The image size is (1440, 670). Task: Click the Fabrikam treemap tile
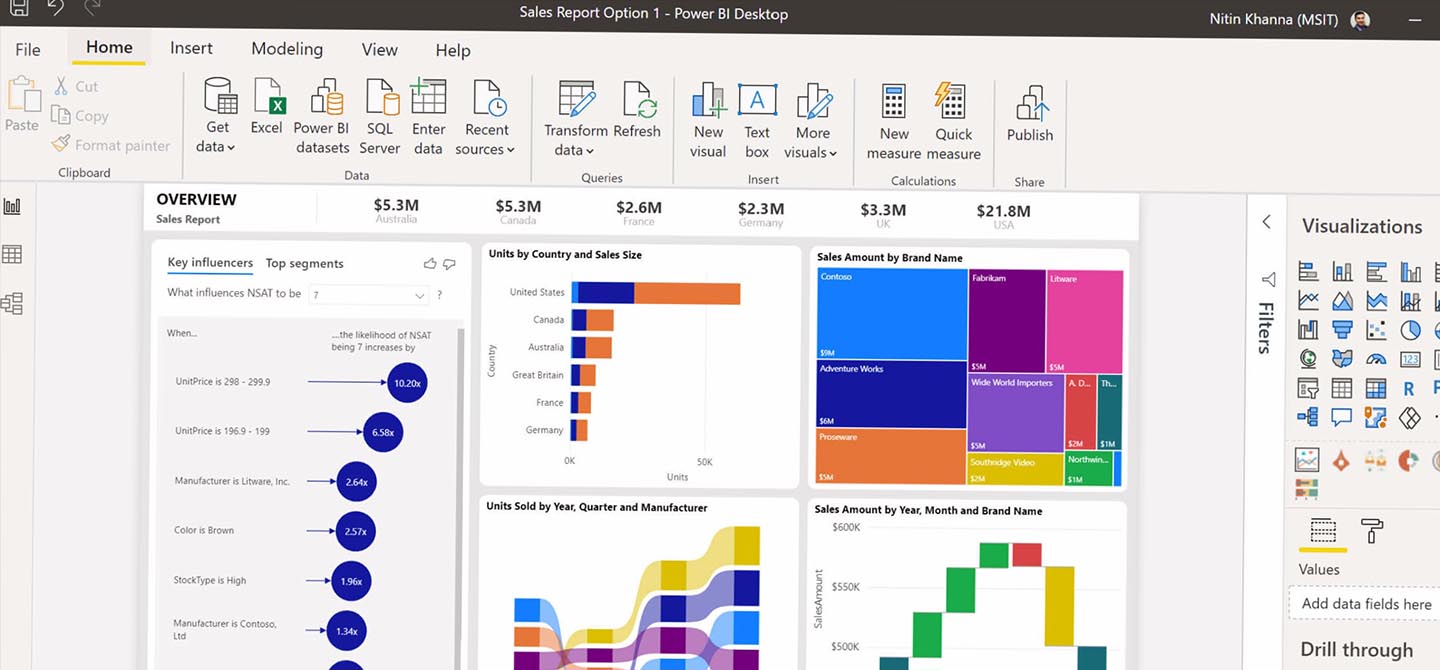(1007, 321)
